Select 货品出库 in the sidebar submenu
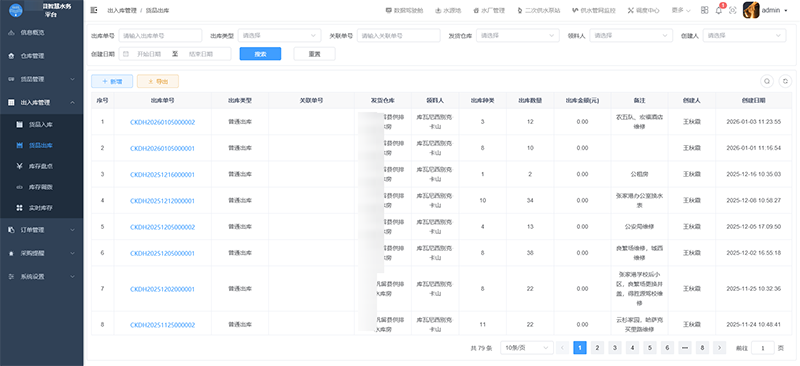 pos(41,145)
